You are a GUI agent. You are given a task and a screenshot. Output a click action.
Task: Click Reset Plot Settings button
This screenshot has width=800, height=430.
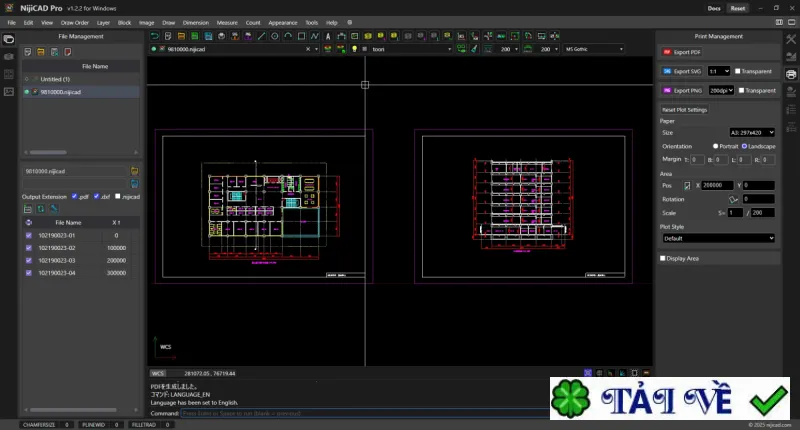click(684, 110)
